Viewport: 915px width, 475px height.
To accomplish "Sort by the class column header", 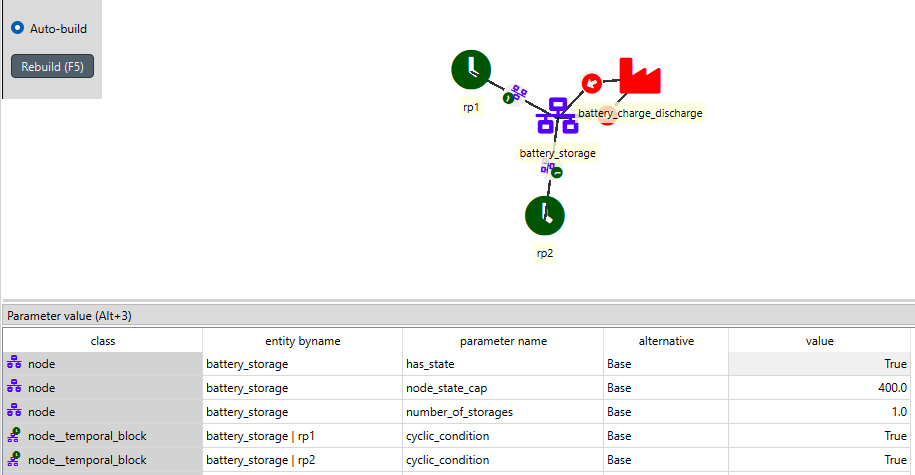I will 102,341.
